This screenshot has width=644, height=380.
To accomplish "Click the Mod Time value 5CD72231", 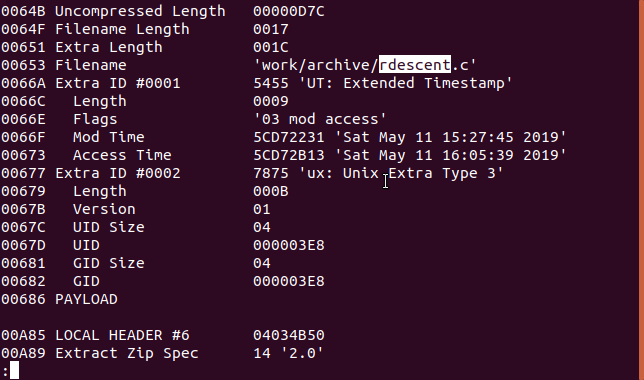I will (289, 137).
